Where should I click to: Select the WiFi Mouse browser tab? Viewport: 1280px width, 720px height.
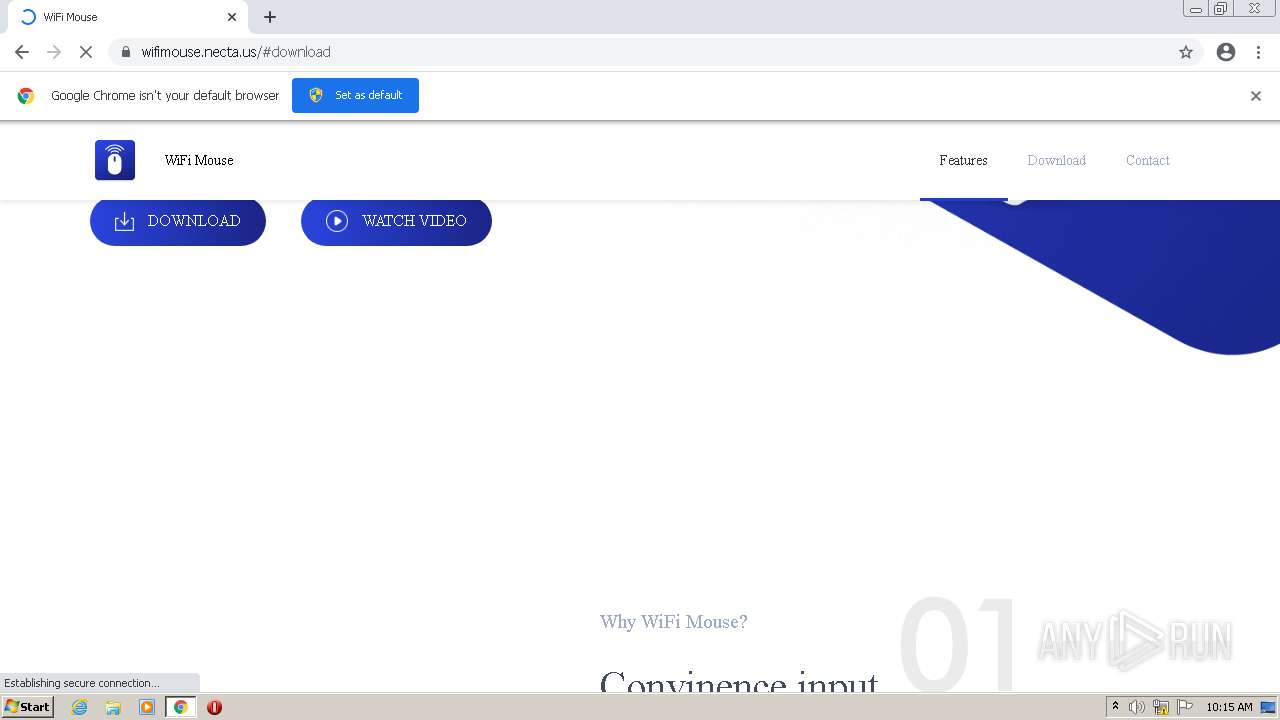click(128, 17)
